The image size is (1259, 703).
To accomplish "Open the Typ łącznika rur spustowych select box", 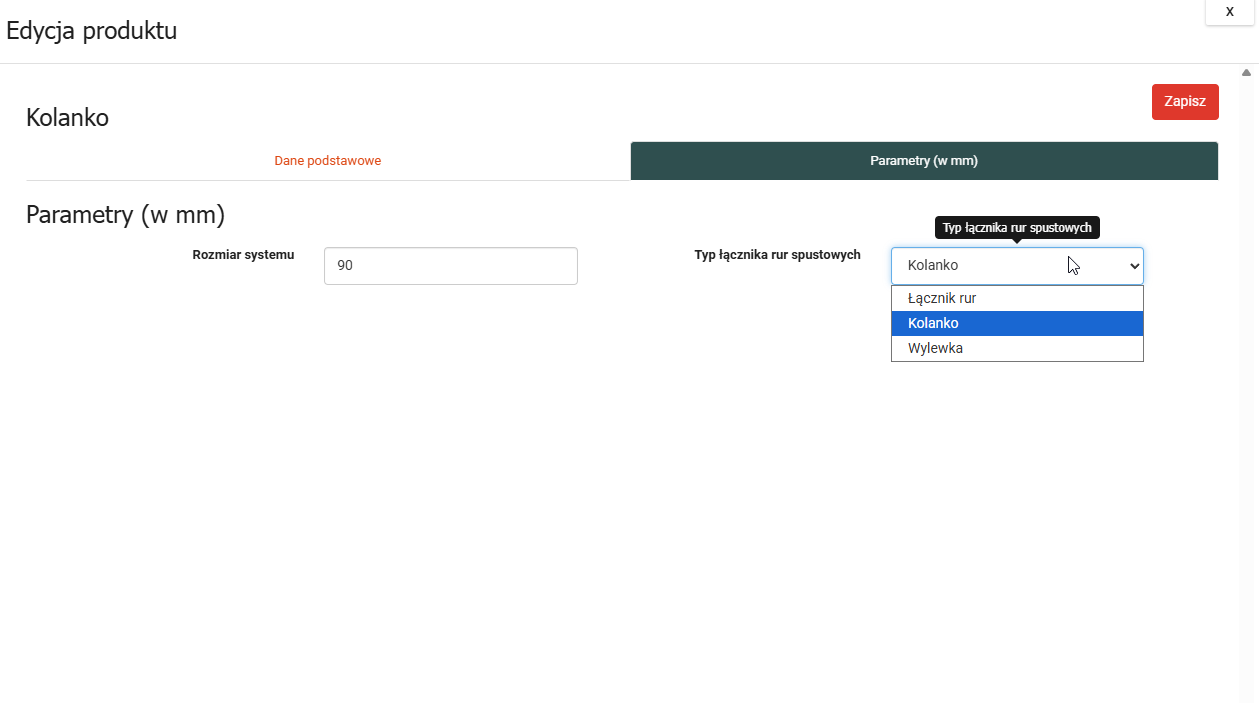I will 1000,266.
